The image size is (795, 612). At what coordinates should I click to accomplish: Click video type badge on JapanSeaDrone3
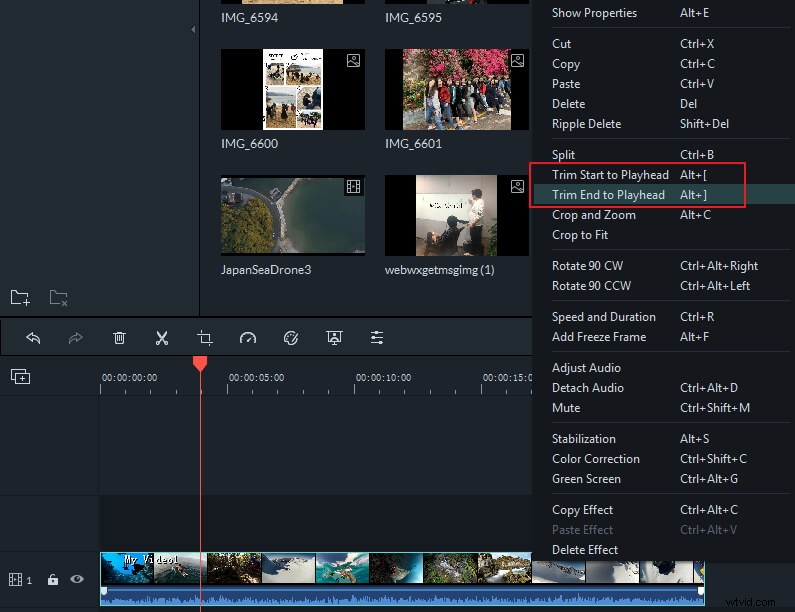click(x=353, y=187)
